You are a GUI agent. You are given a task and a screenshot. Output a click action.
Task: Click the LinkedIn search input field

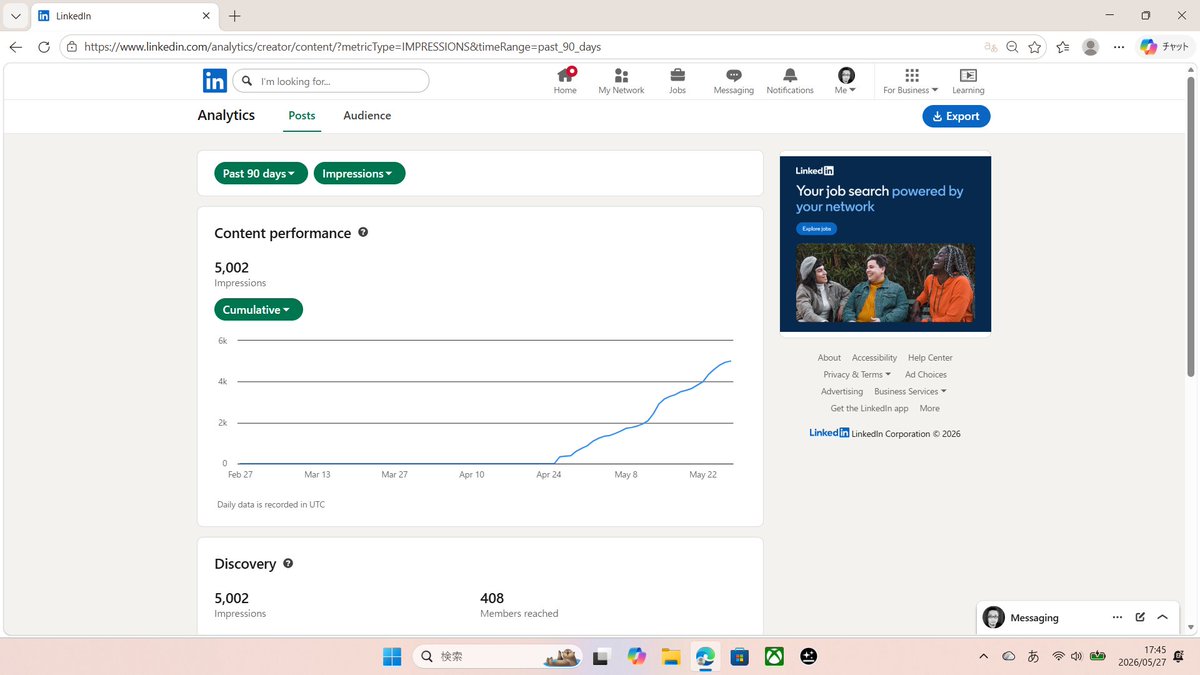(x=331, y=81)
